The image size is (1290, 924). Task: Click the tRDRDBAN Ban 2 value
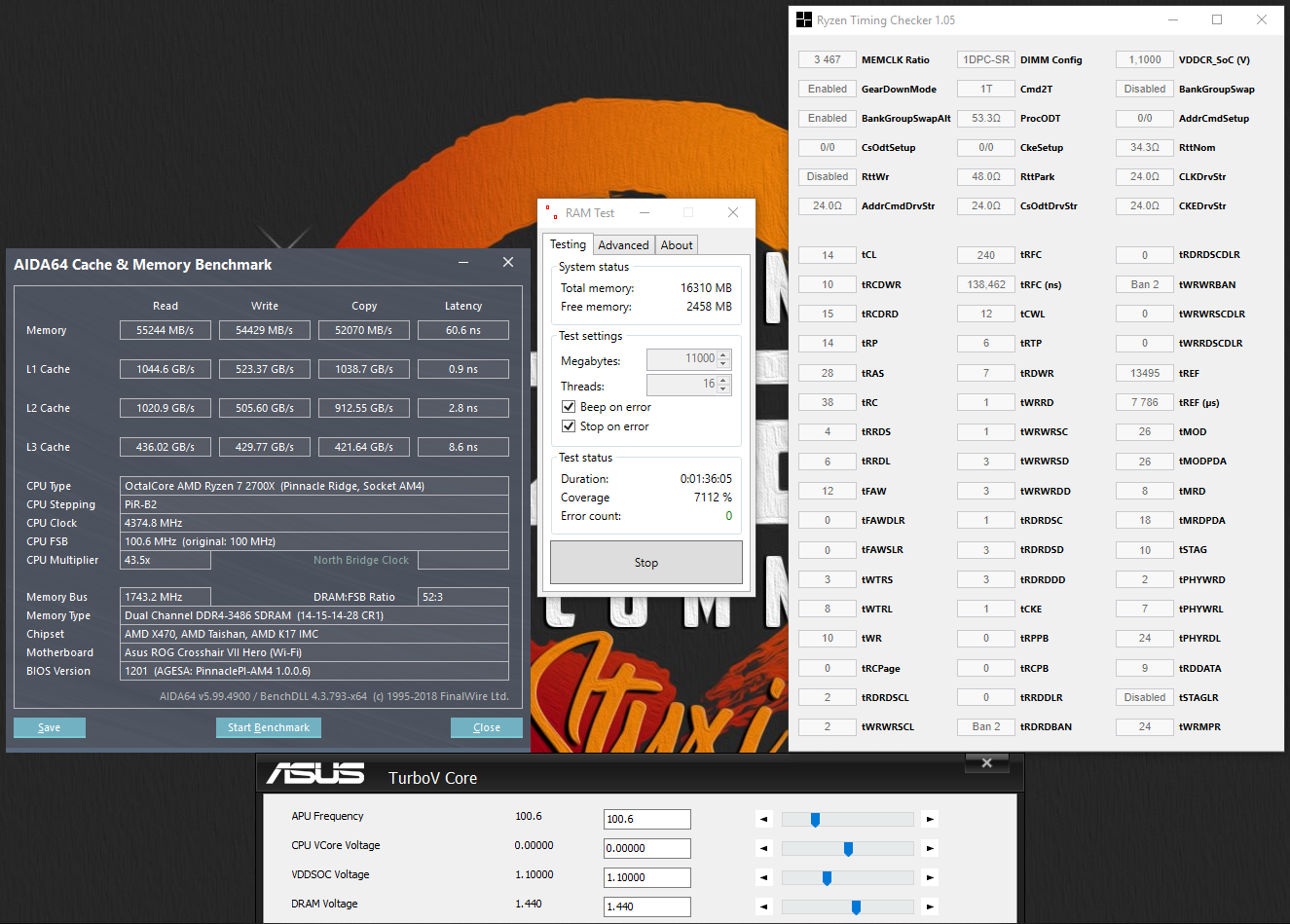point(986,726)
